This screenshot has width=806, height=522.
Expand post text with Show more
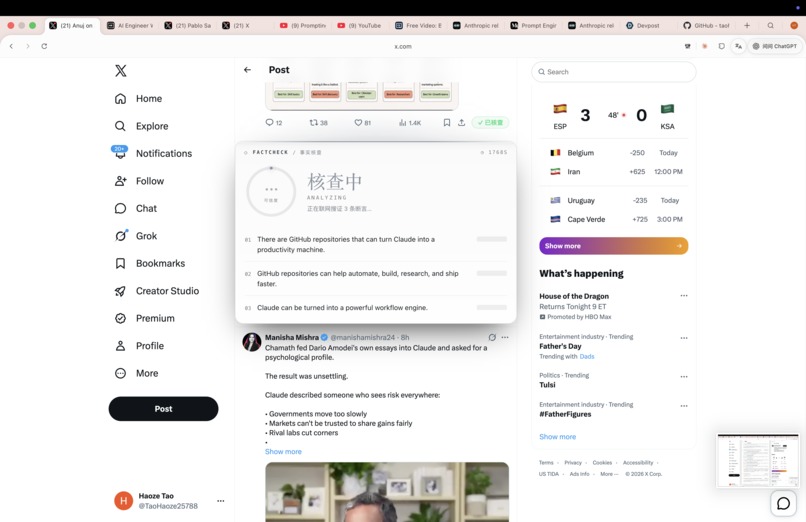pos(283,452)
